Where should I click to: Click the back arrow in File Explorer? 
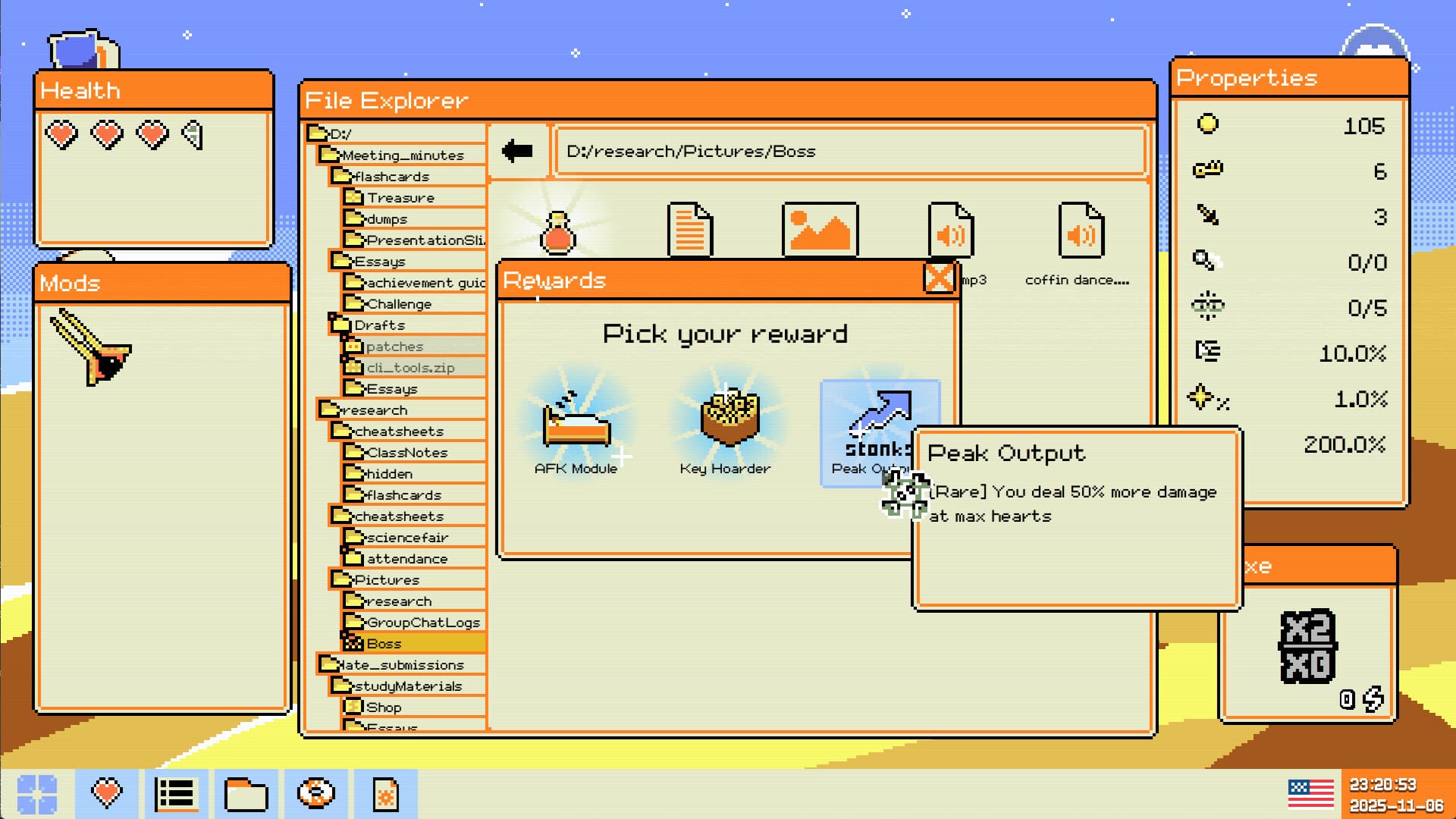[518, 151]
